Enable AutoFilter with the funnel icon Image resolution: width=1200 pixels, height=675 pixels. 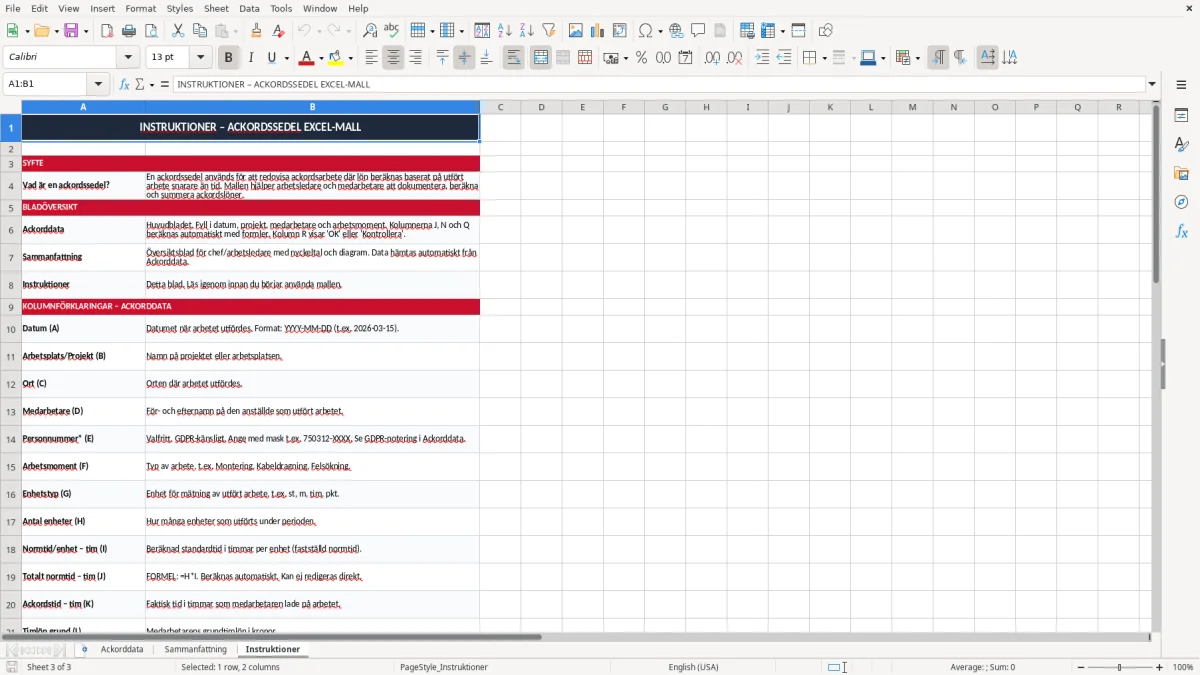549,31
